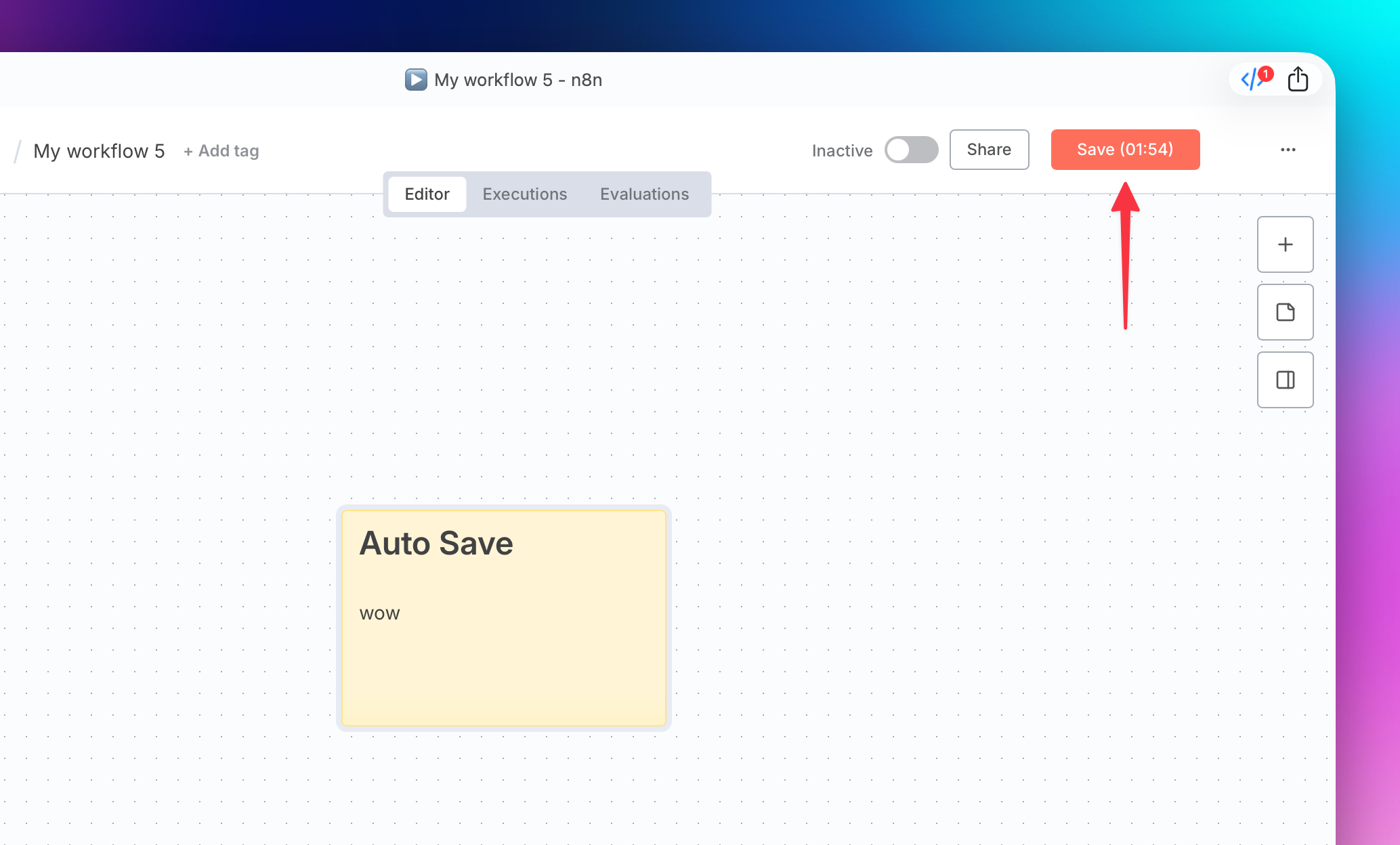Rename the workflow by clicking My workflow 5

pyautogui.click(x=99, y=150)
